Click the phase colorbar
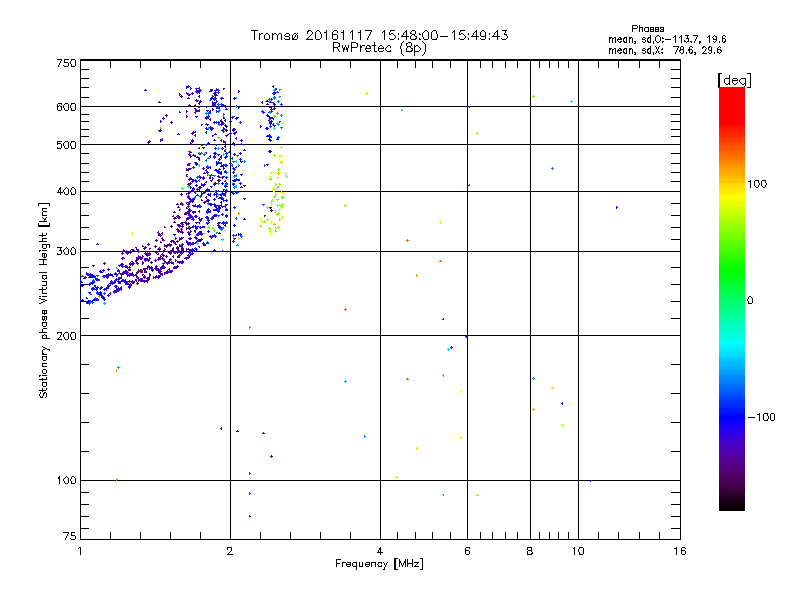 [732, 298]
